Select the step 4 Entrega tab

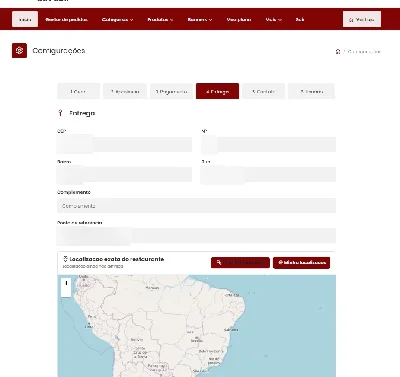coord(217,91)
